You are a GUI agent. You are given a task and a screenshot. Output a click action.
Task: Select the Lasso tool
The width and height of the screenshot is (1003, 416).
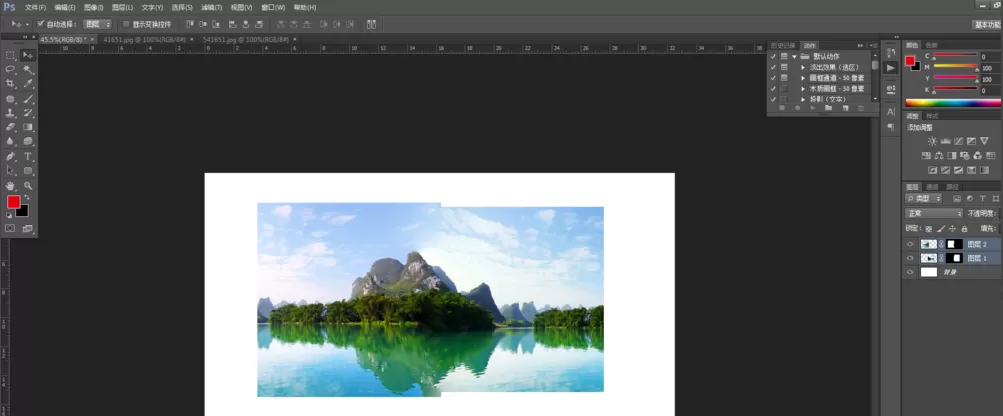(10, 68)
